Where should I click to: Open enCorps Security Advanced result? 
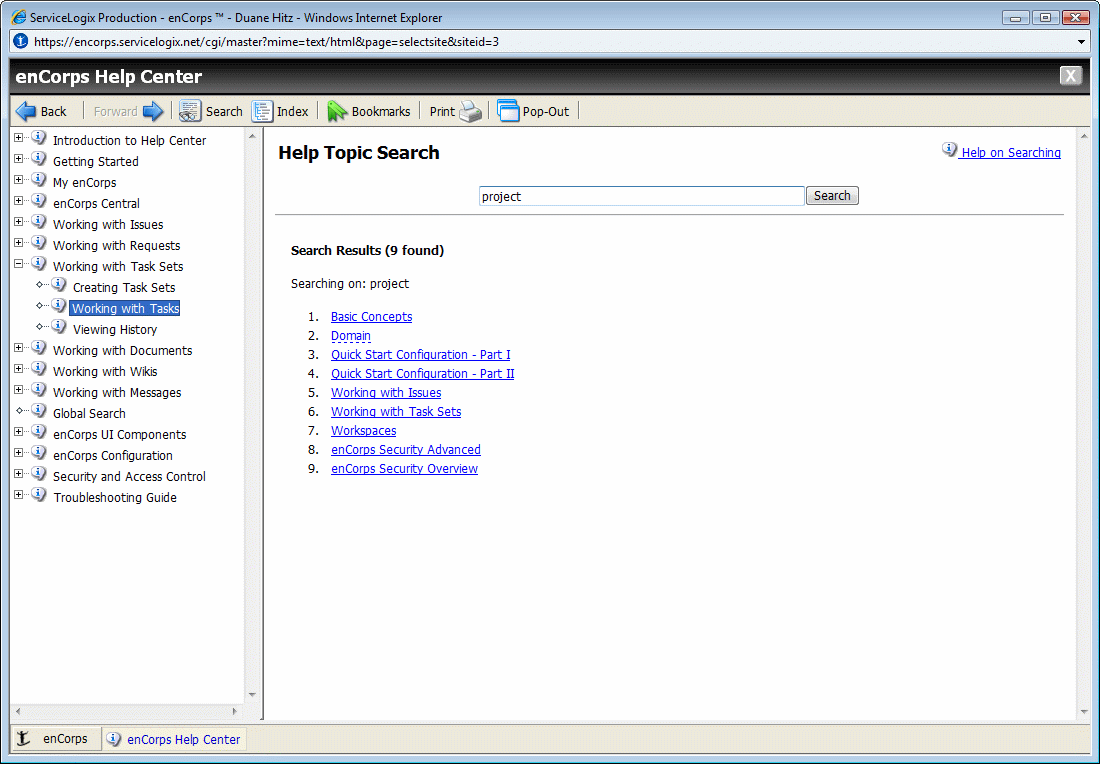coord(406,449)
